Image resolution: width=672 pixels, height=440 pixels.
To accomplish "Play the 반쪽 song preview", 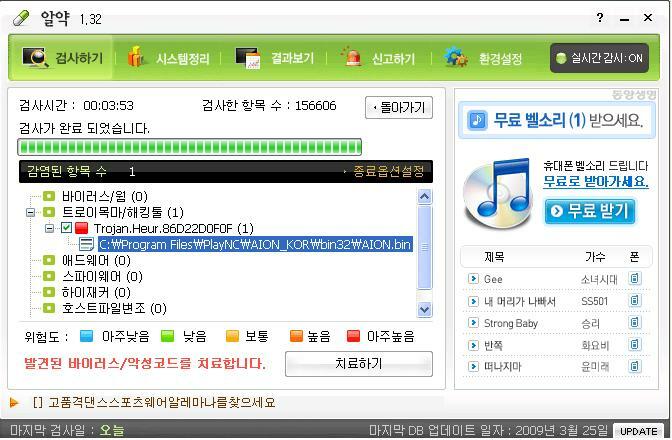I will (x=473, y=344).
